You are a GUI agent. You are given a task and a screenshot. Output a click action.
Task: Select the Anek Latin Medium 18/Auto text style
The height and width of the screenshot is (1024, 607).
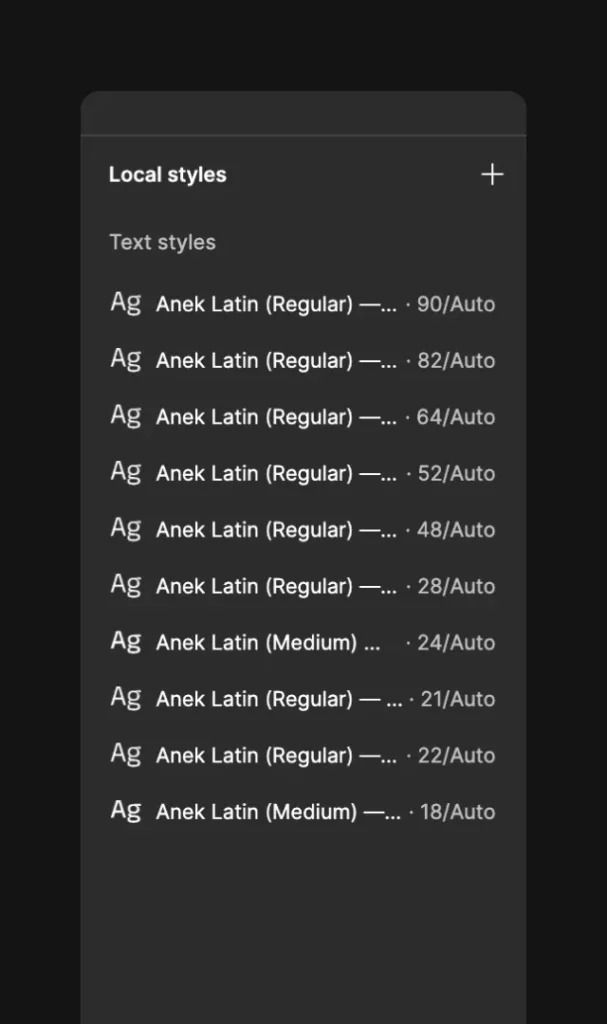(x=300, y=811)
